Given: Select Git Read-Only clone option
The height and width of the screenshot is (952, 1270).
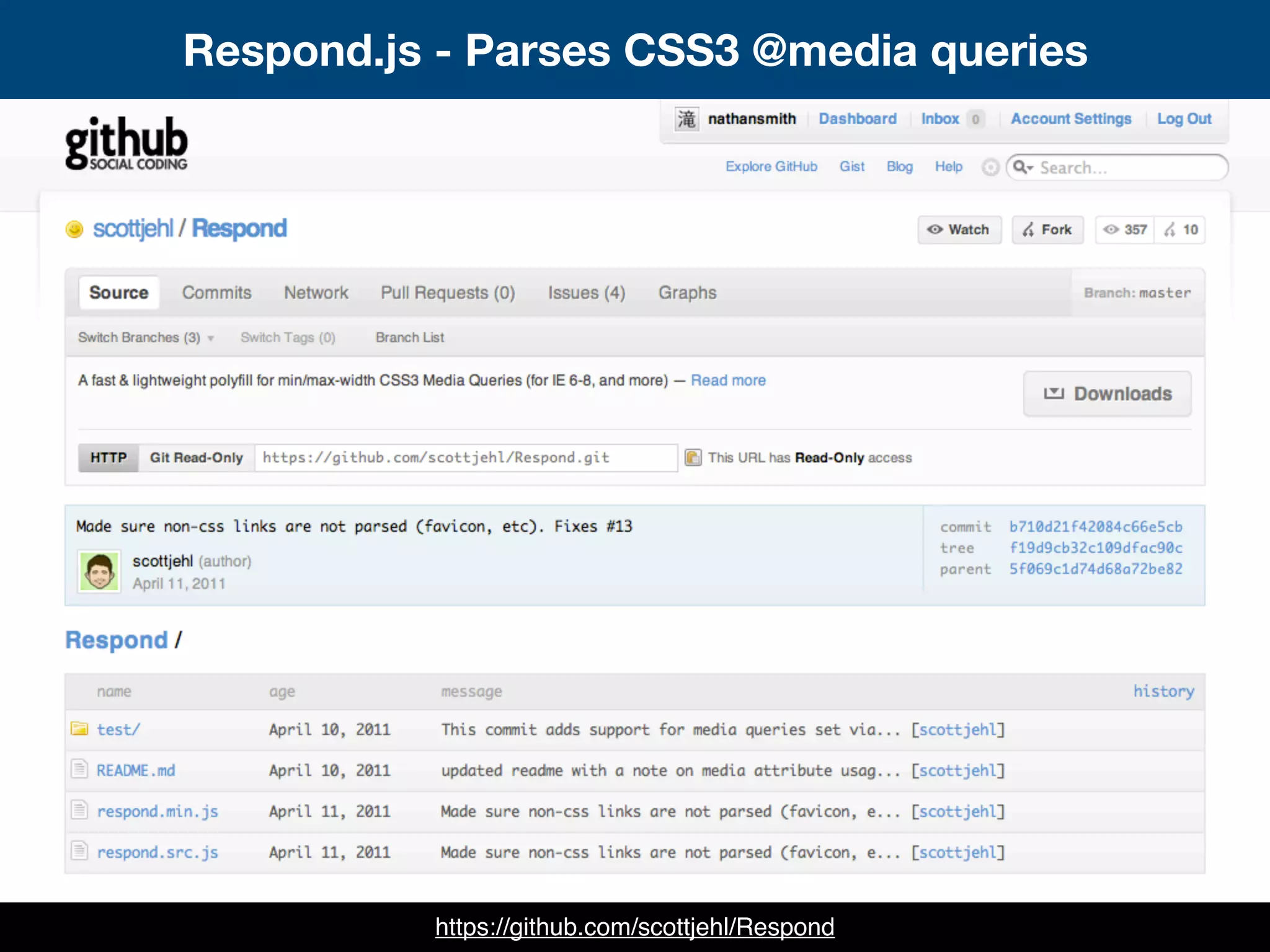Looking at the screenshot, I should point(196,457).
